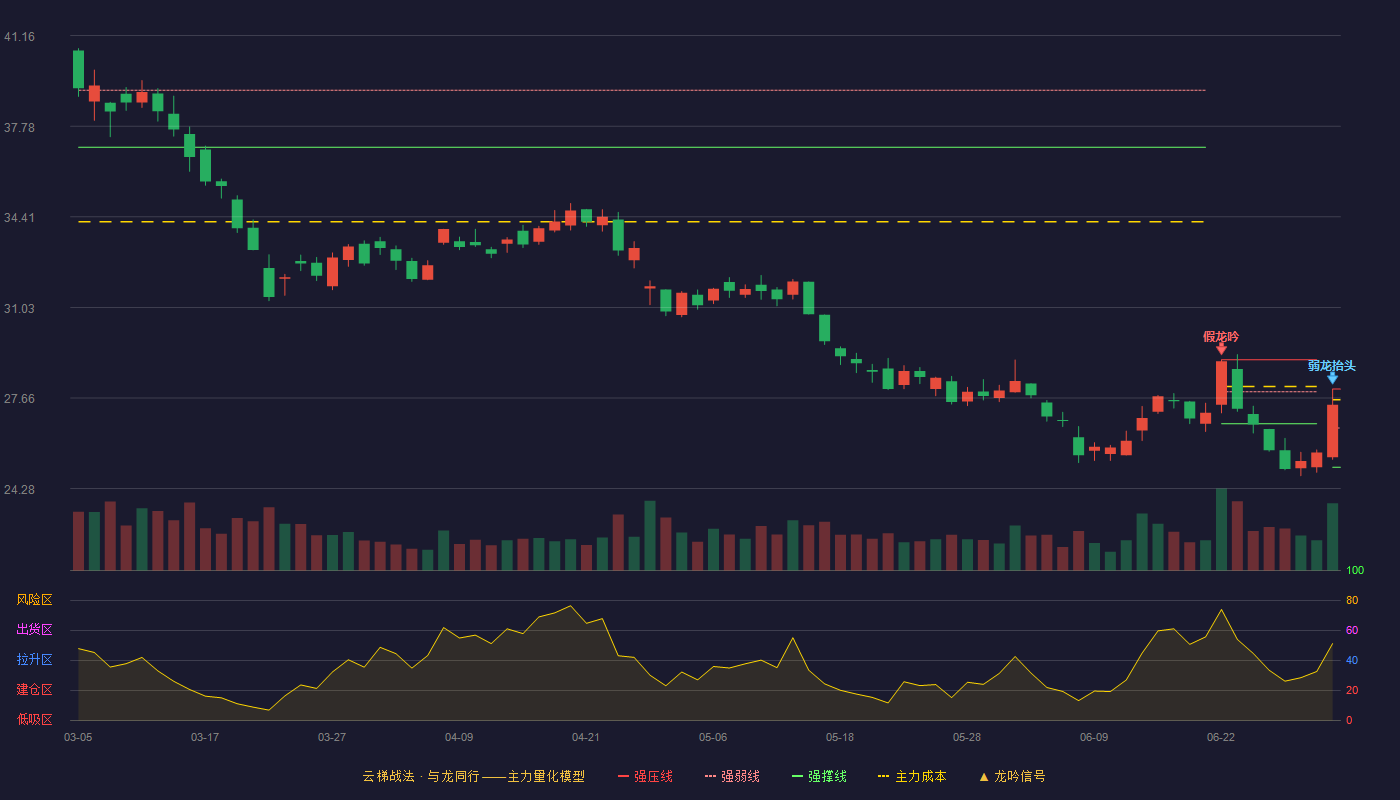Click the 建仓区 zone label

click(34, 690)
